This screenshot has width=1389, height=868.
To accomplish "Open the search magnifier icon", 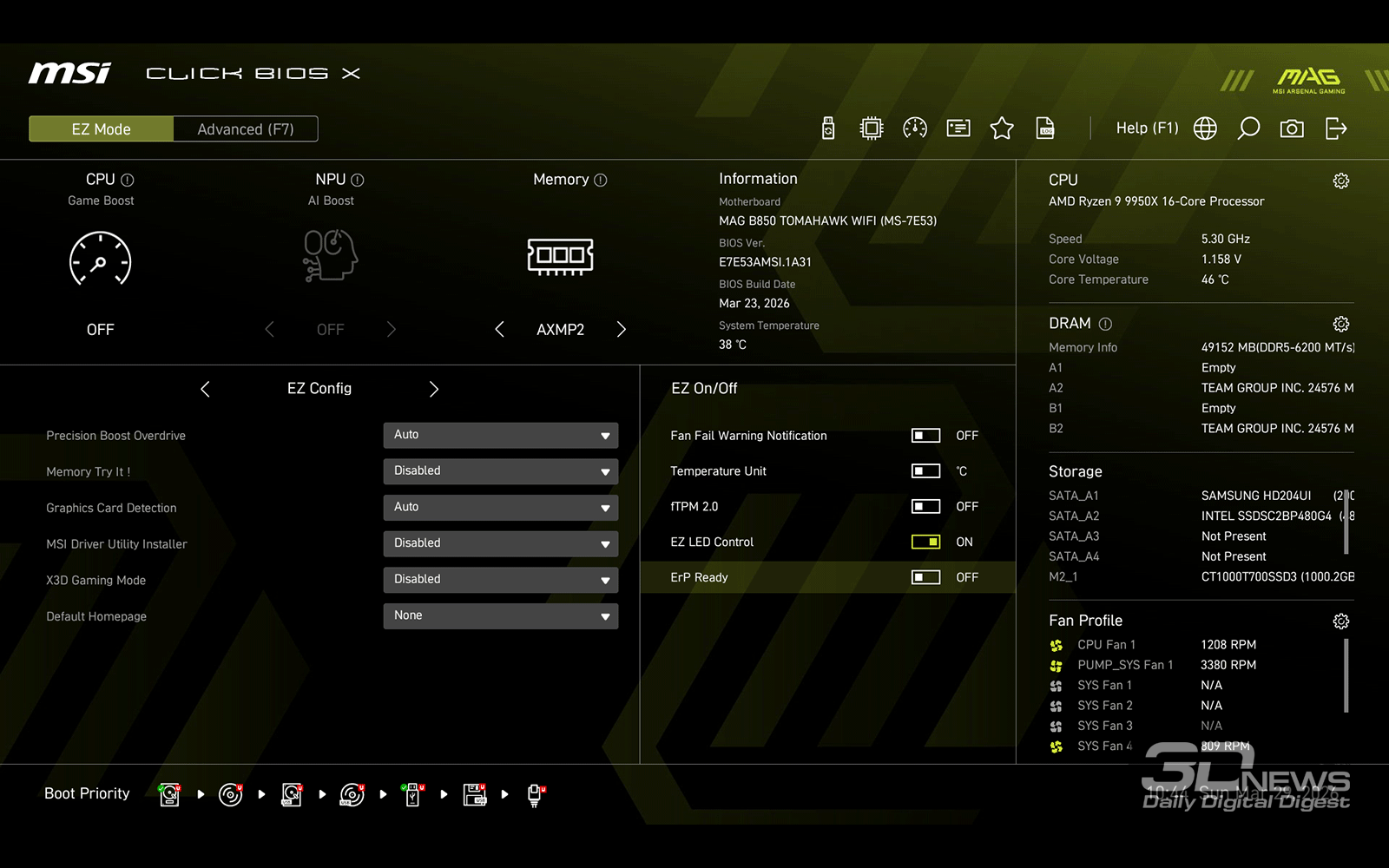I will pos(1248,128).
